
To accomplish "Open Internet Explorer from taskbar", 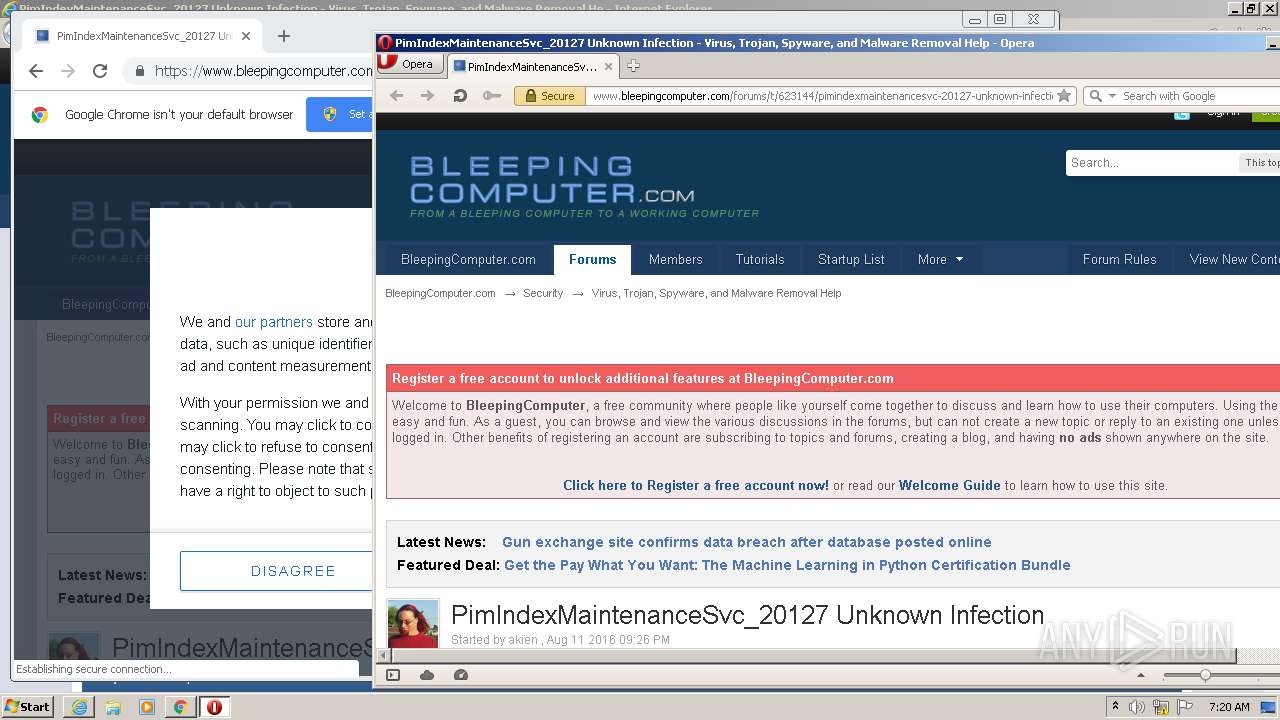I will pos(79,707).
